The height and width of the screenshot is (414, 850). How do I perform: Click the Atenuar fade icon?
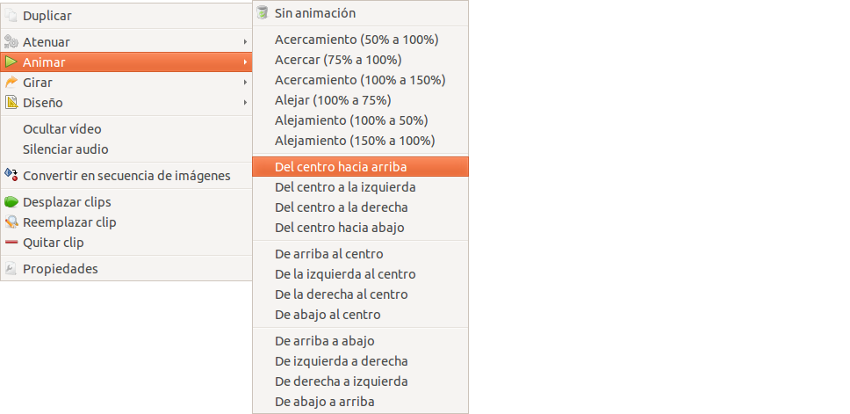[x=11, y=42]
